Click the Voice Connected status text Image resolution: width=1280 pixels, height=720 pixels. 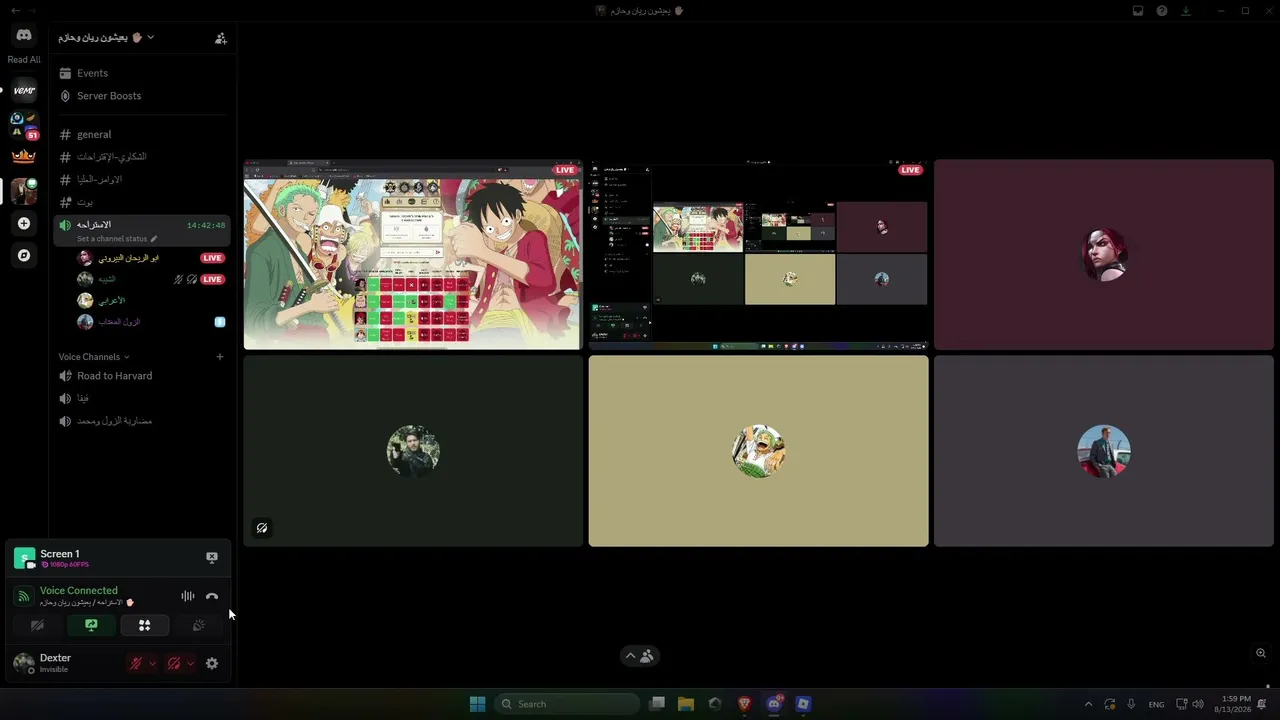(78, 591)
